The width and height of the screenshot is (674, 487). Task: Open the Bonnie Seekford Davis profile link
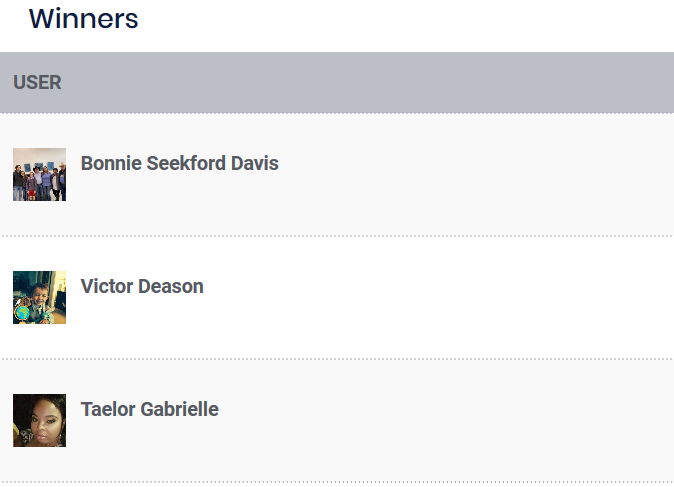pyautogui.click(x=180, y=163)
